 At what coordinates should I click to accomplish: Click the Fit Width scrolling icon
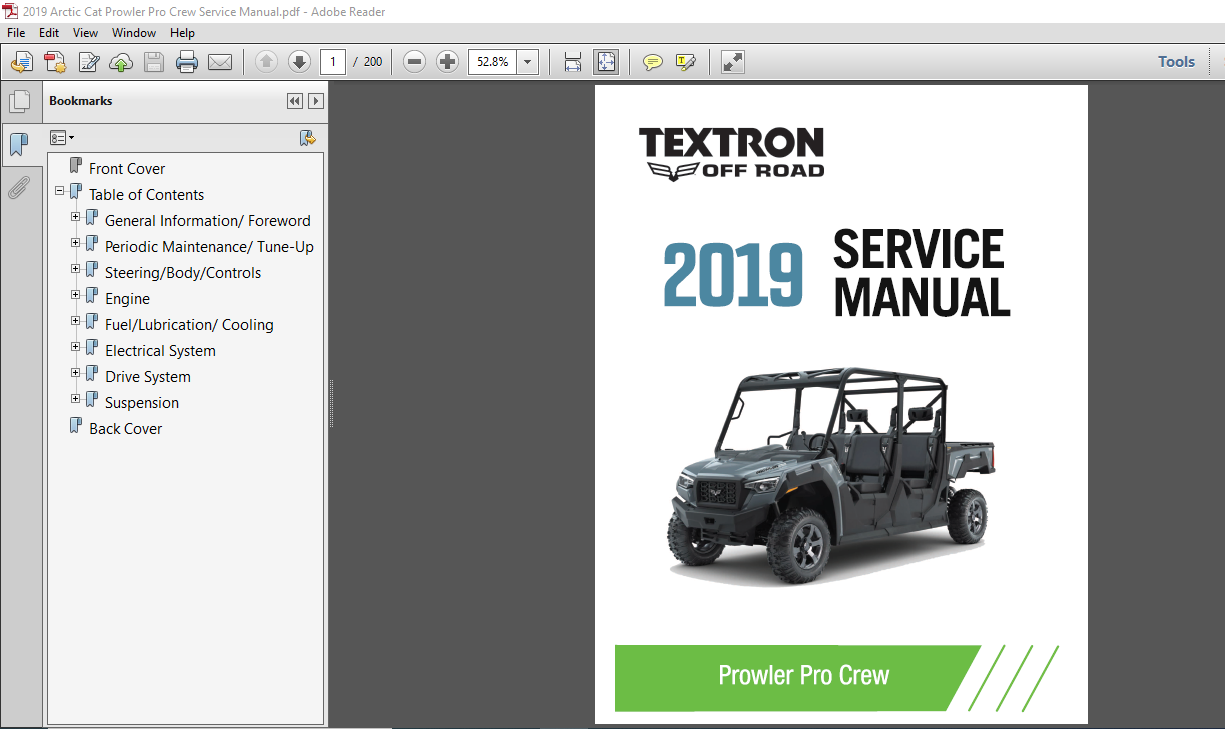coord(573,62)
